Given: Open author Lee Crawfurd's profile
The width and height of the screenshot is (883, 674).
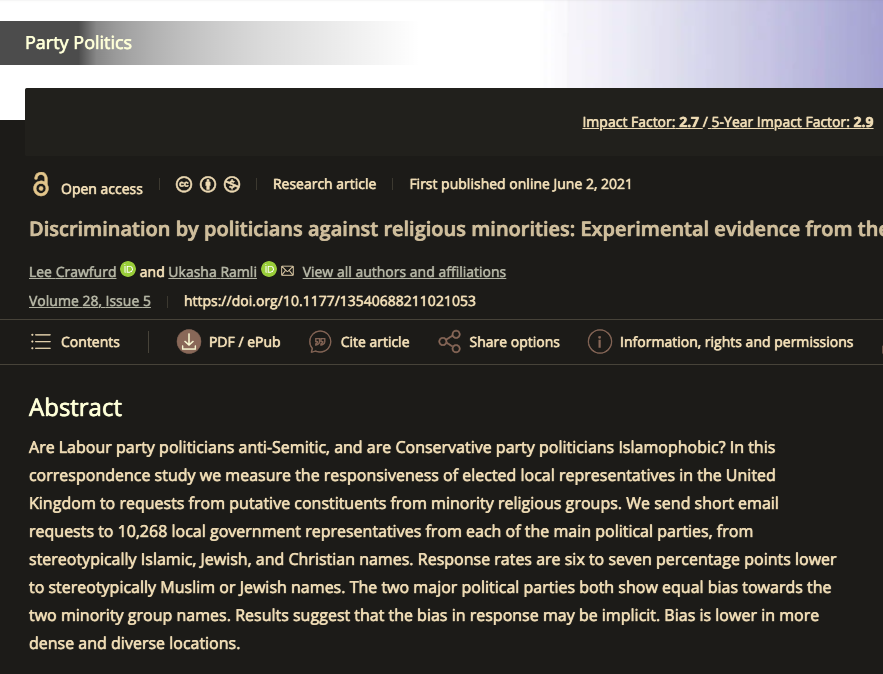Looking at the screenshot, I should (73, 272).
